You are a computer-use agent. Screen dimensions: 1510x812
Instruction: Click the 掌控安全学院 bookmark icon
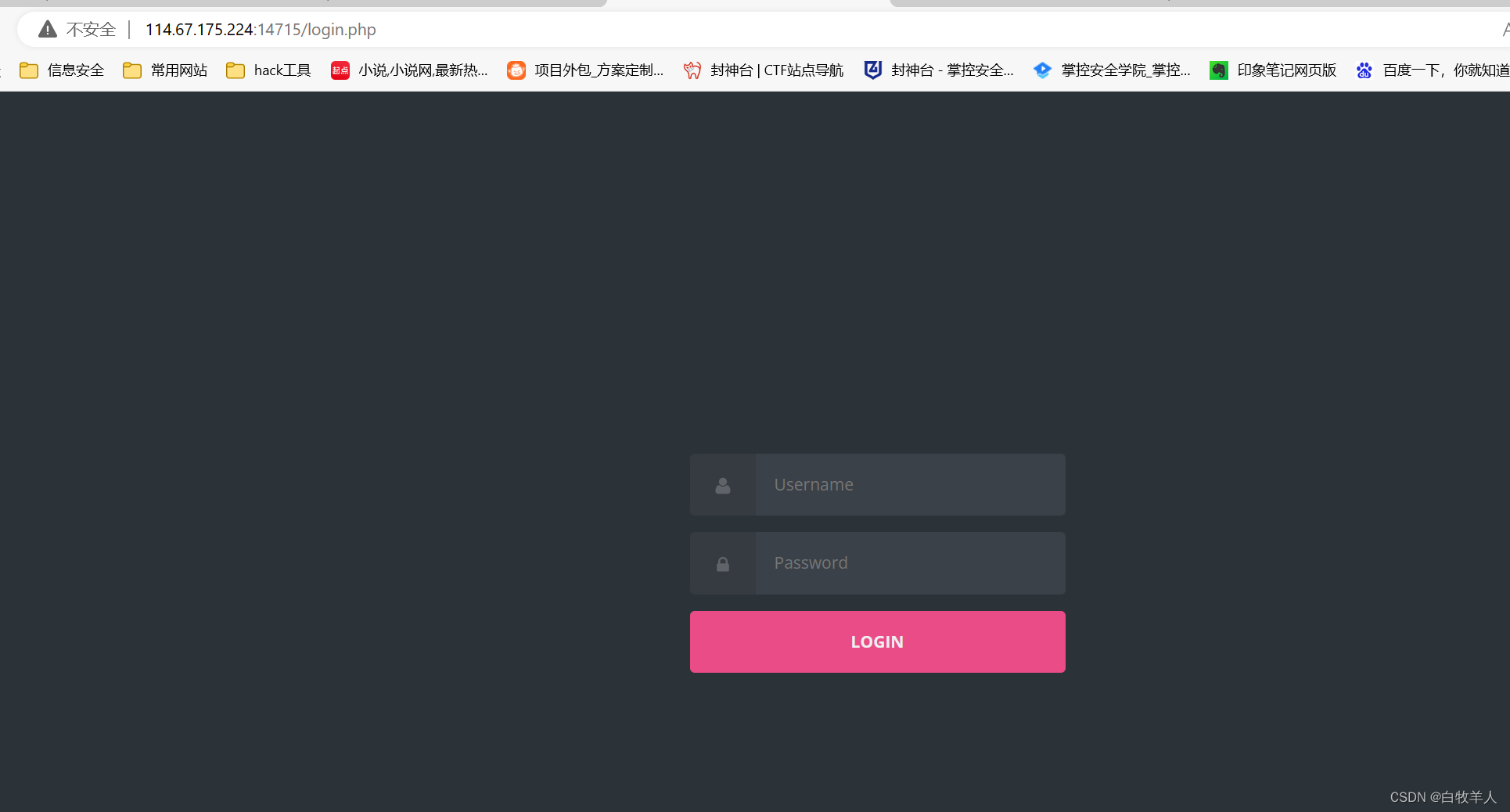point(1043,70)
